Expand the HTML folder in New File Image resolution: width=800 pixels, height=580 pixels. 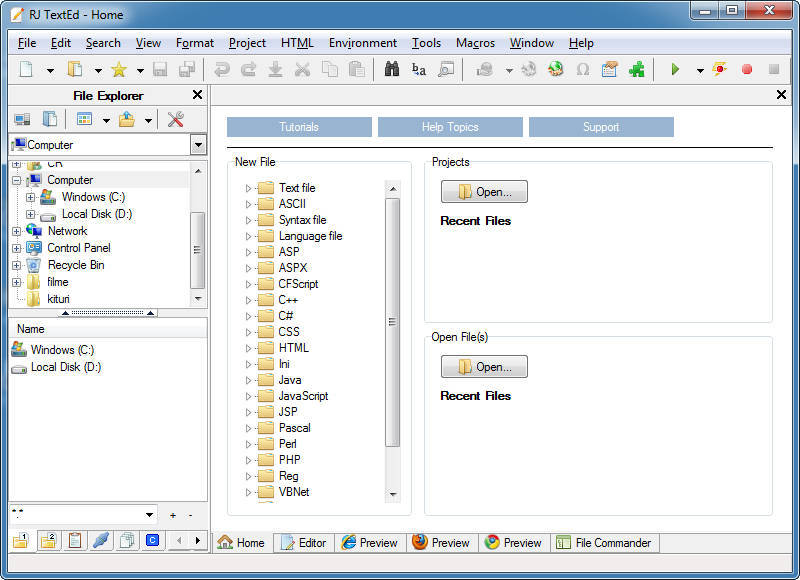click(248, 348)
